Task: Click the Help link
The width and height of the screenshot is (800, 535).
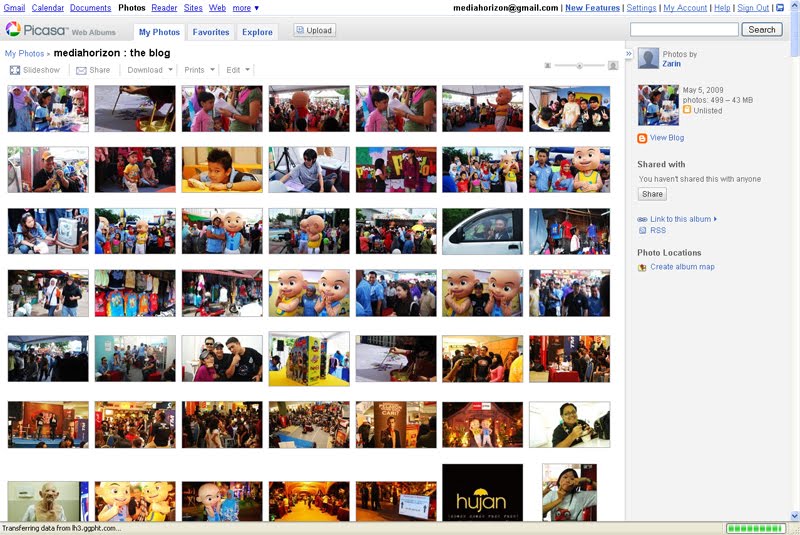Action: 722,8
